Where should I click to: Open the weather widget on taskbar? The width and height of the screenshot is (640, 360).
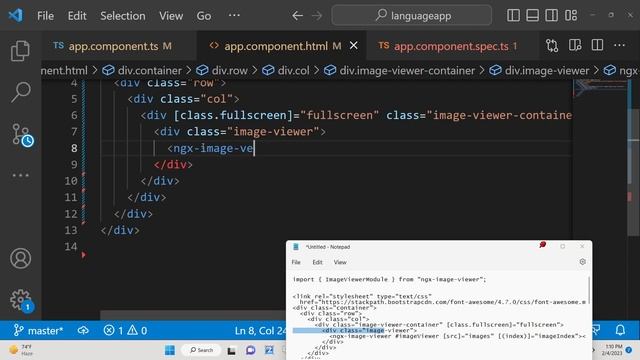click(21, 350)
